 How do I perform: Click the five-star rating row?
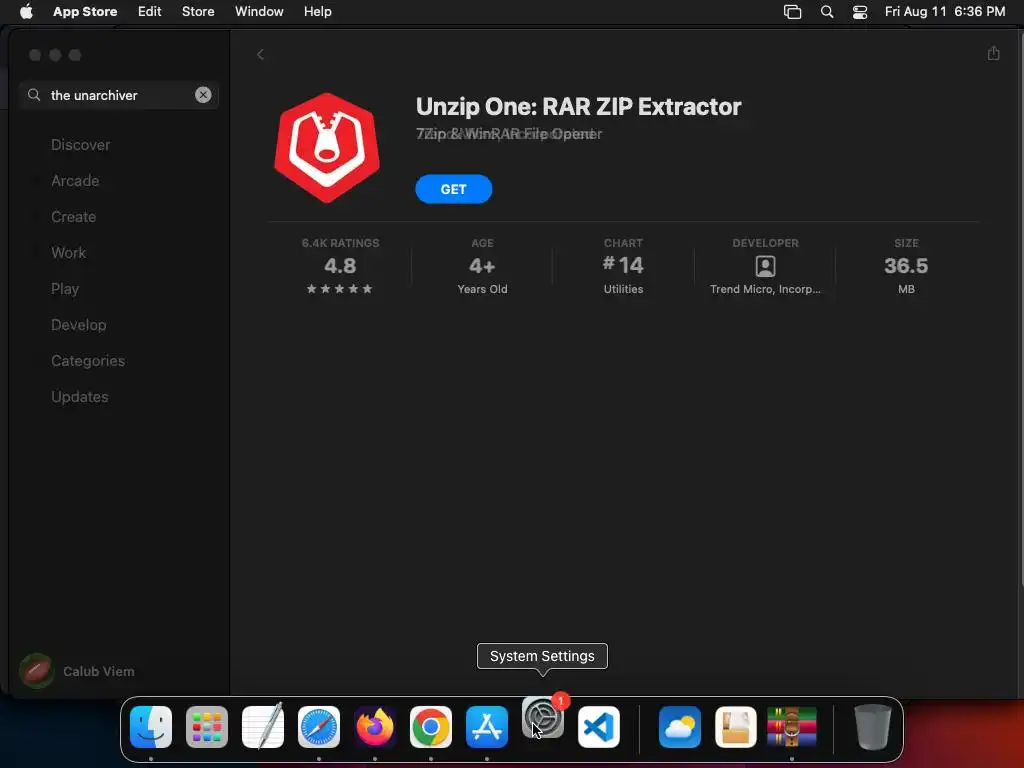pos(340,289)
